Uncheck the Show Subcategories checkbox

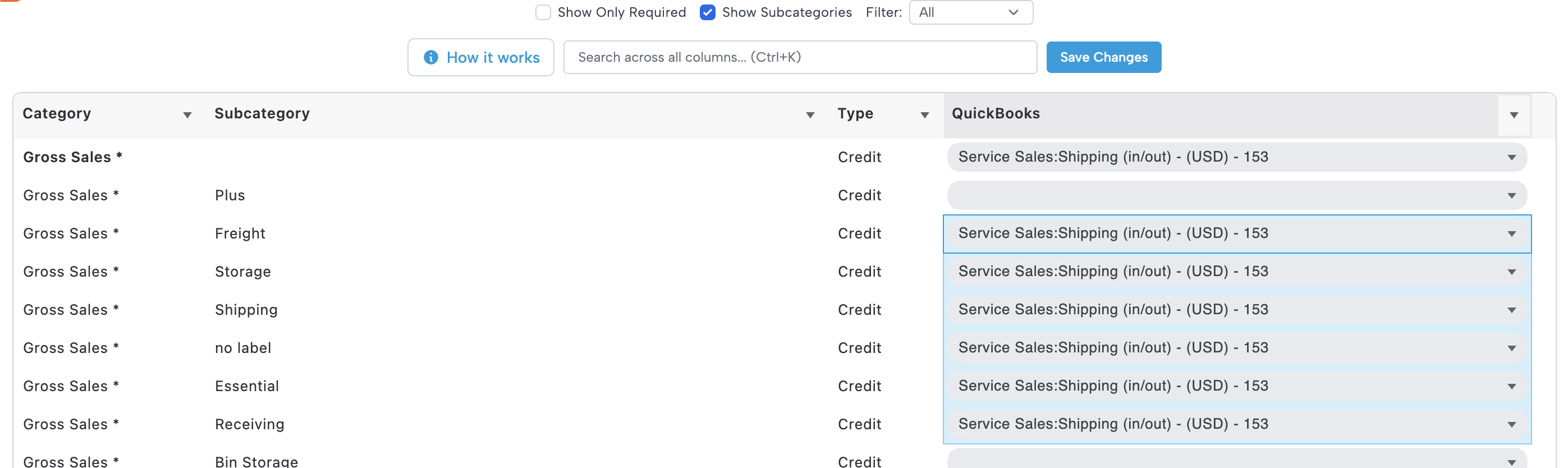[707, 12]
